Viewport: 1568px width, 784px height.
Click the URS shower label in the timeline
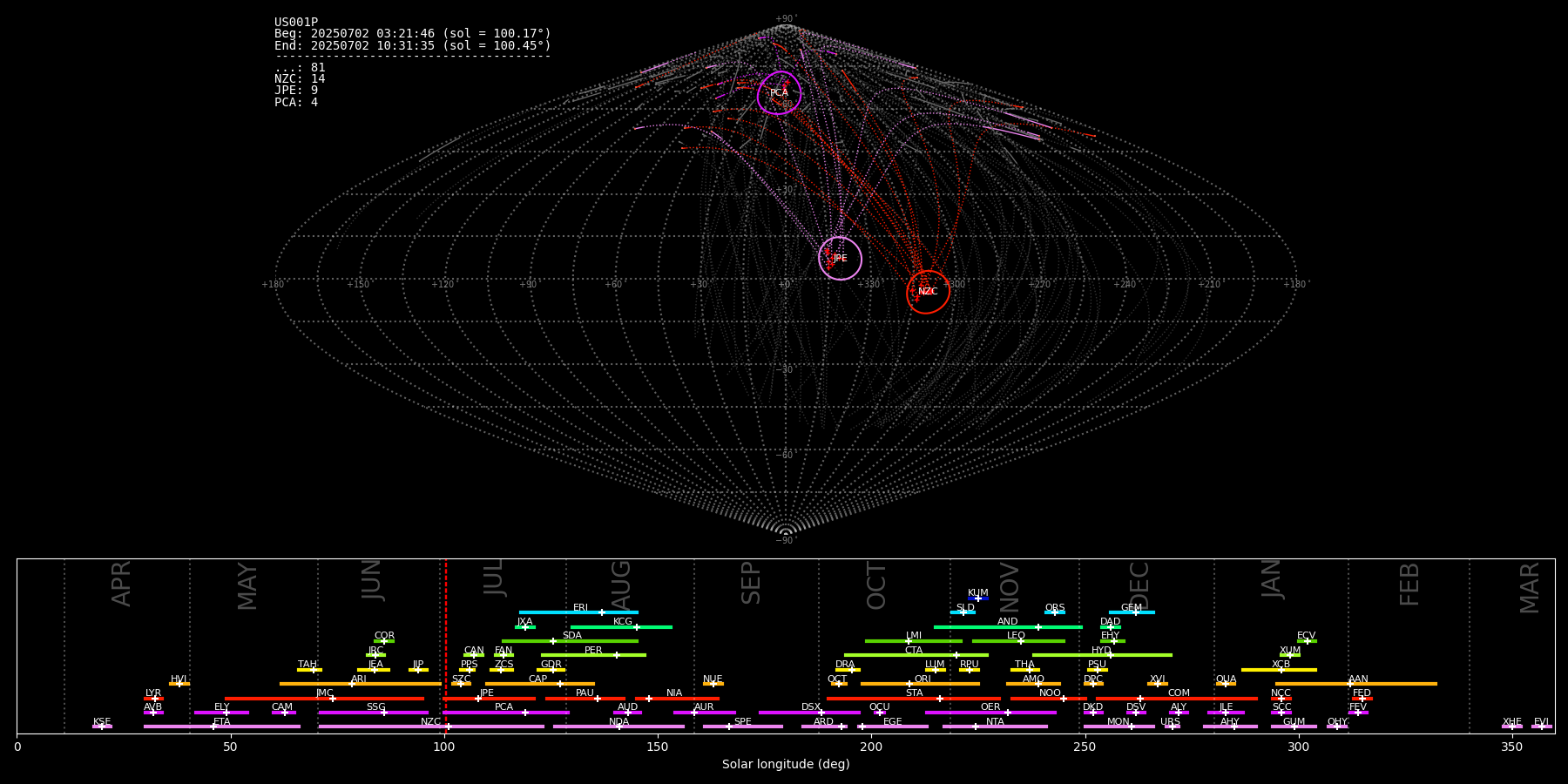click(x=1170, y=722)
